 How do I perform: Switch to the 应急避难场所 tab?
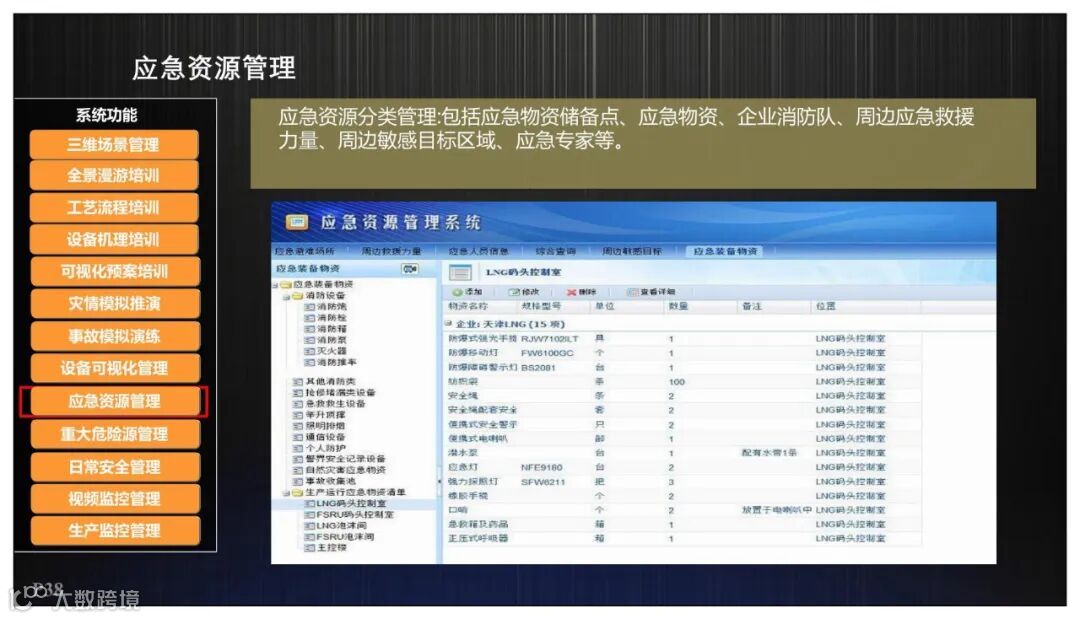pos(304,251)
